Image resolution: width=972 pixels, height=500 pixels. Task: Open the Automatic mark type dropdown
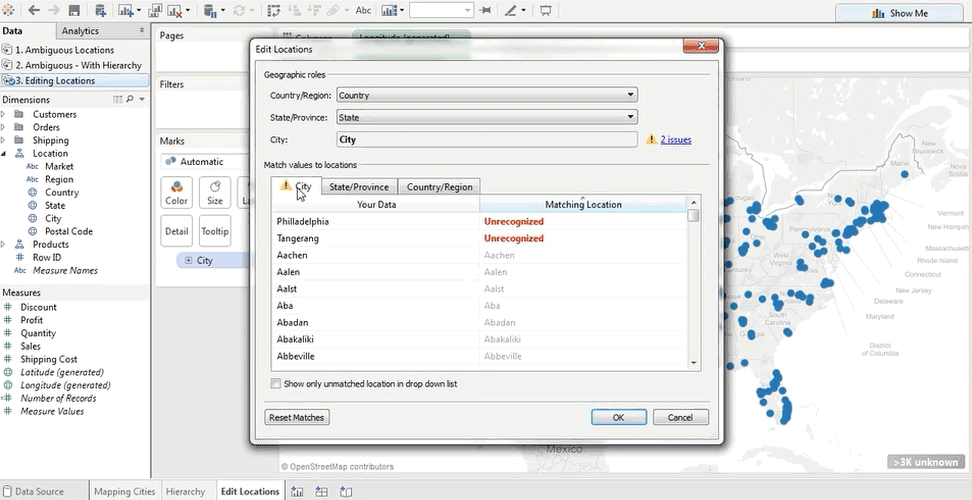coord(203,161)
